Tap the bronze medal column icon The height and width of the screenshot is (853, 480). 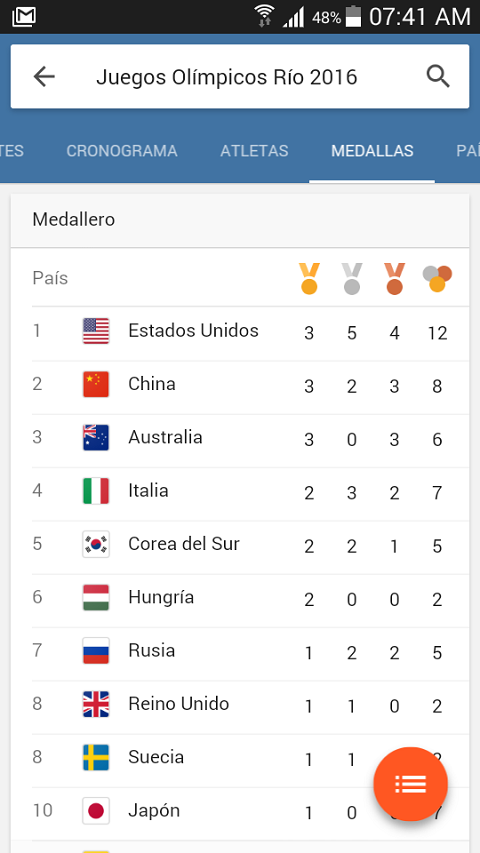[x=395, y=279]
